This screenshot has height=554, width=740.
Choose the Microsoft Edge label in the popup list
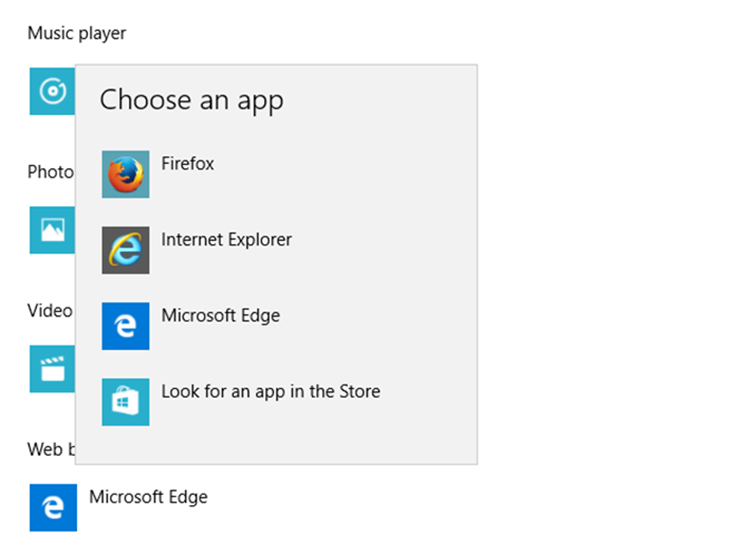point(220,316)
